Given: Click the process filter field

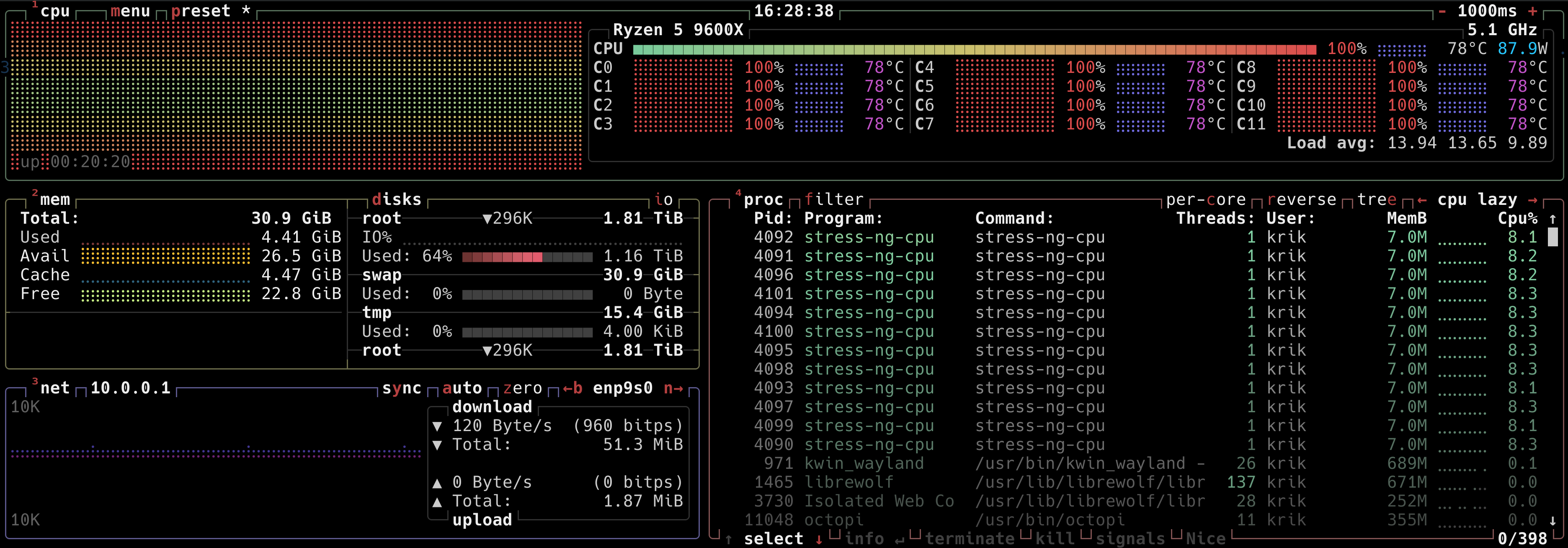Looking at the screenshot, I should click(834, 199).
